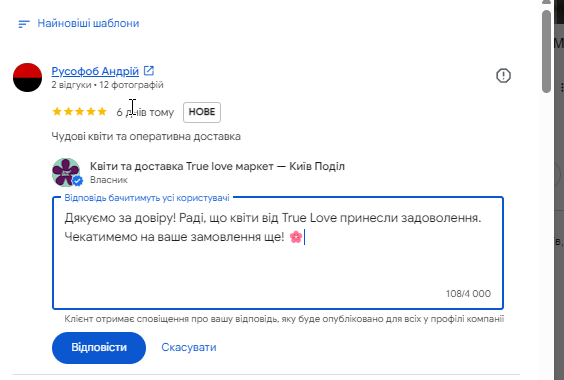Report the review with the exclamation icon
Image resolution: width=564 pixels, height=380 pixels.
pos(503,76)
